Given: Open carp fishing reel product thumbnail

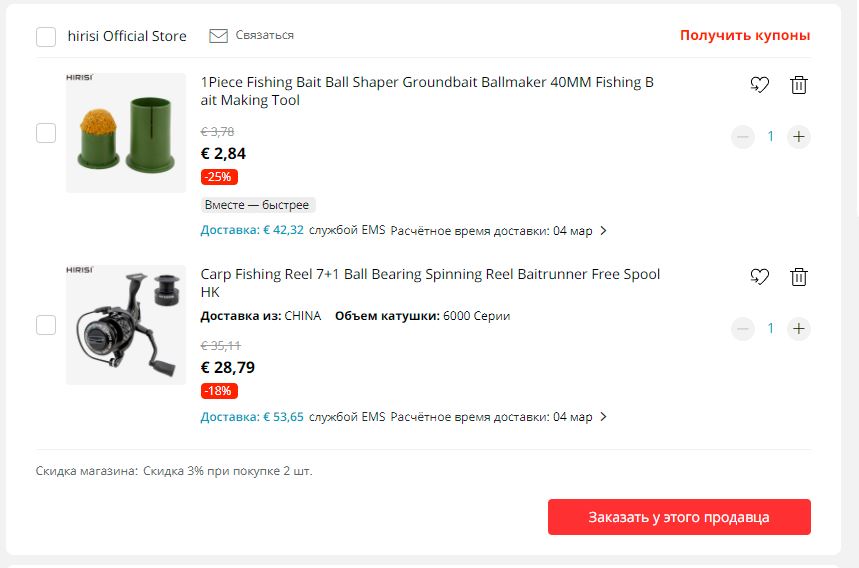Looking at the screenshot, I should [126, 325].
